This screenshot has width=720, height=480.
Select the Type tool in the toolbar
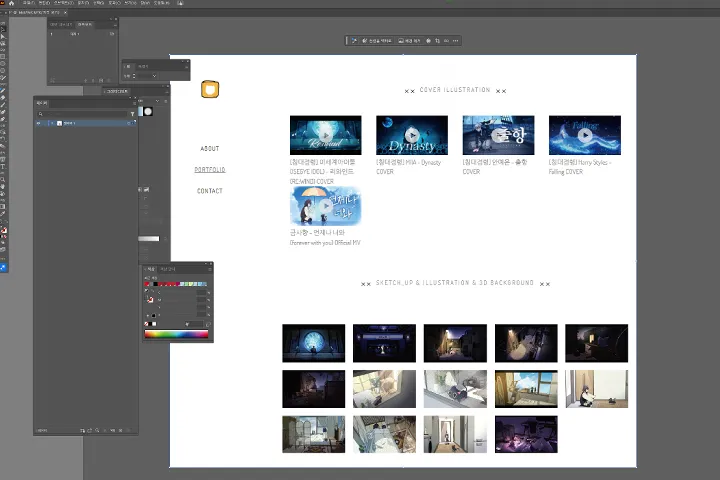tap(3, 167)
